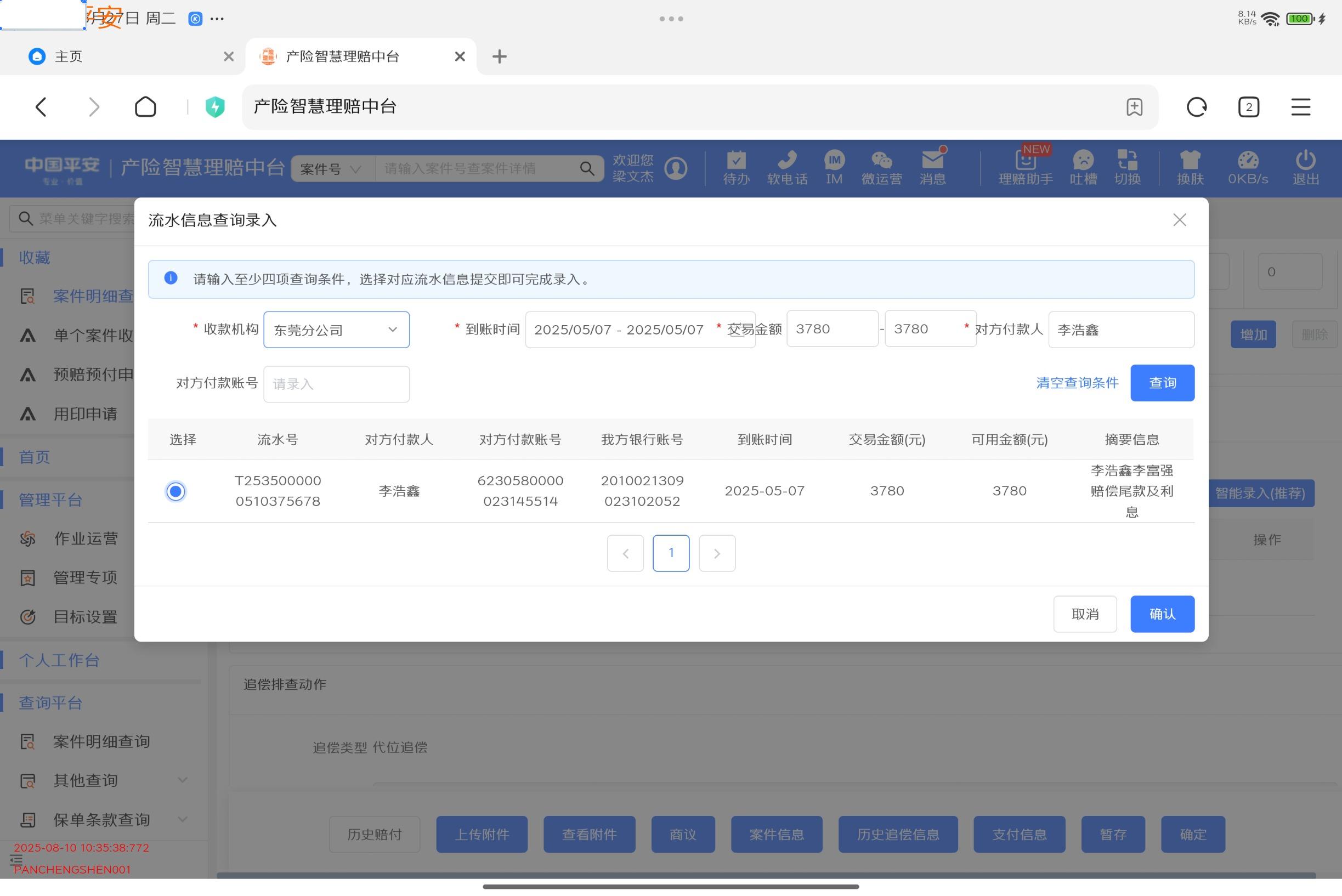Click the 到账时间 date range field
Image resolution: width=1342 pixels, height=896 pixels.
coord(640,330)
